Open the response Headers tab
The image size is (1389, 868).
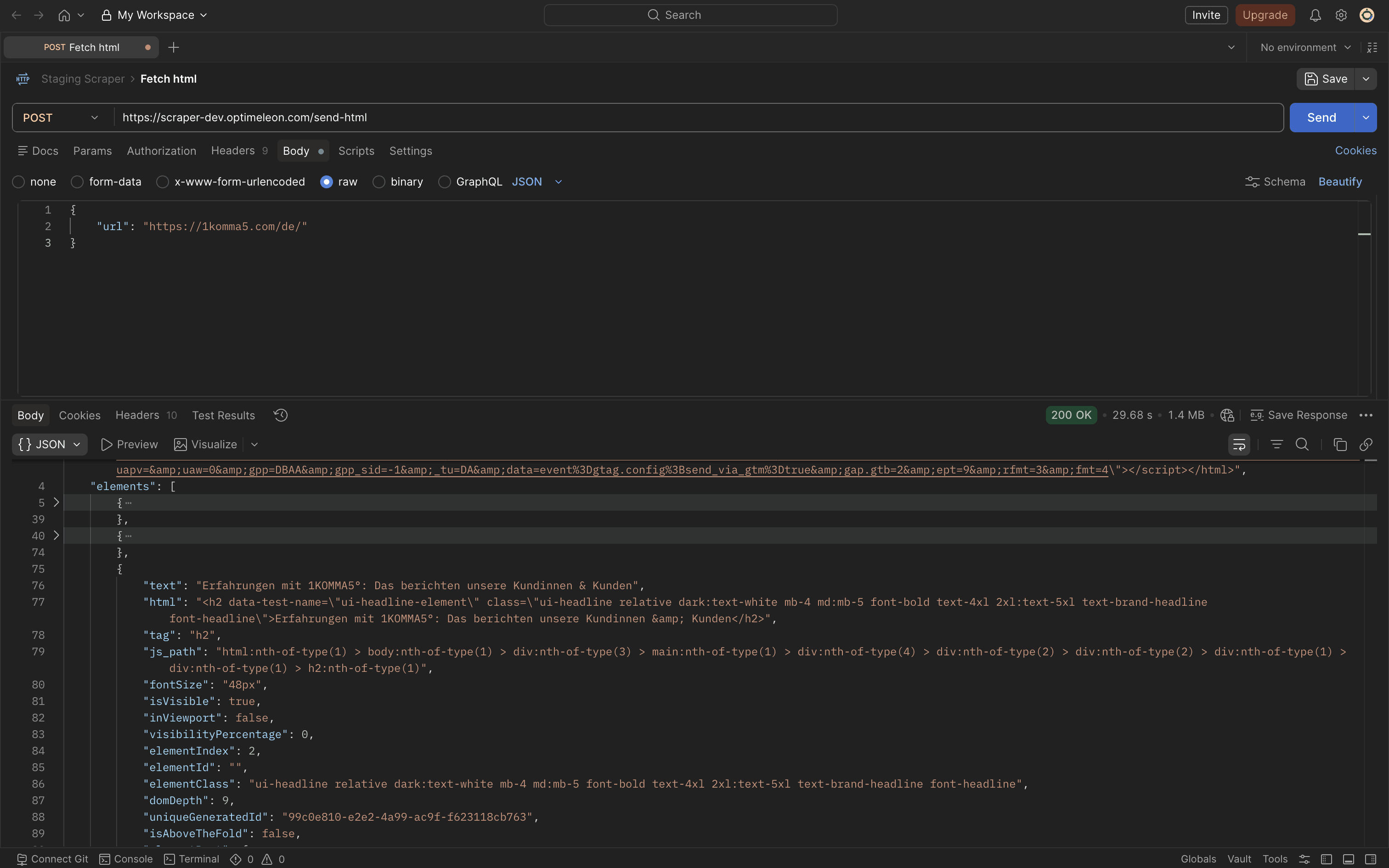click(146, 415)
